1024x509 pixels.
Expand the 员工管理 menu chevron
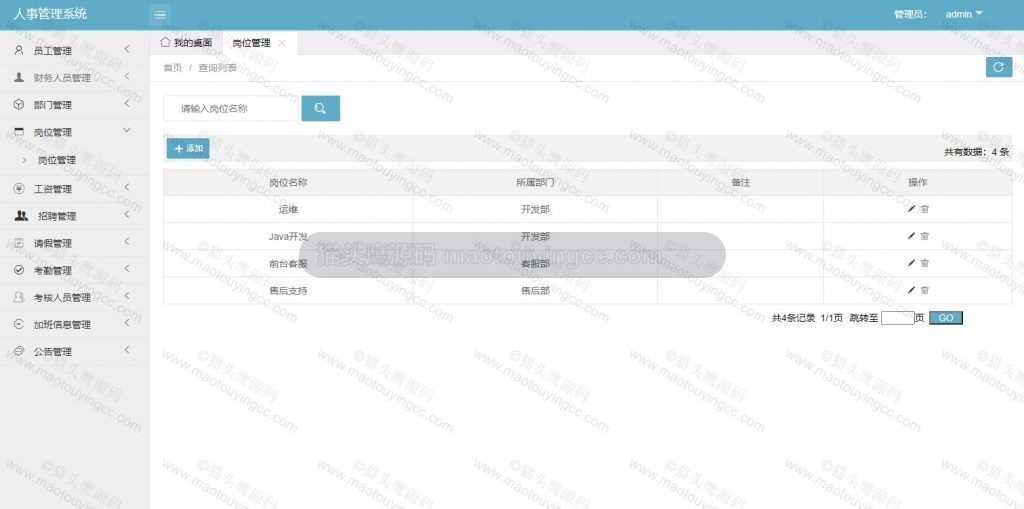click(x=127, y=49)
